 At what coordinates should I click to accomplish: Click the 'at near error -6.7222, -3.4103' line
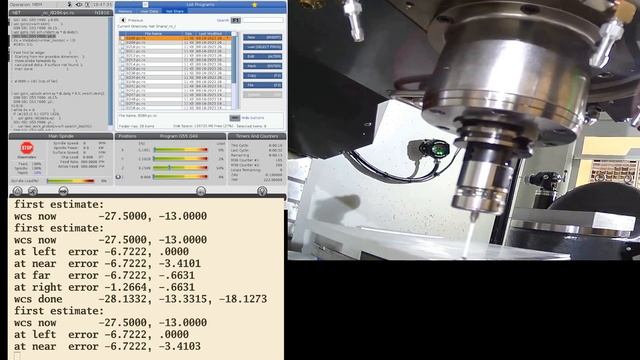[107, 346]
